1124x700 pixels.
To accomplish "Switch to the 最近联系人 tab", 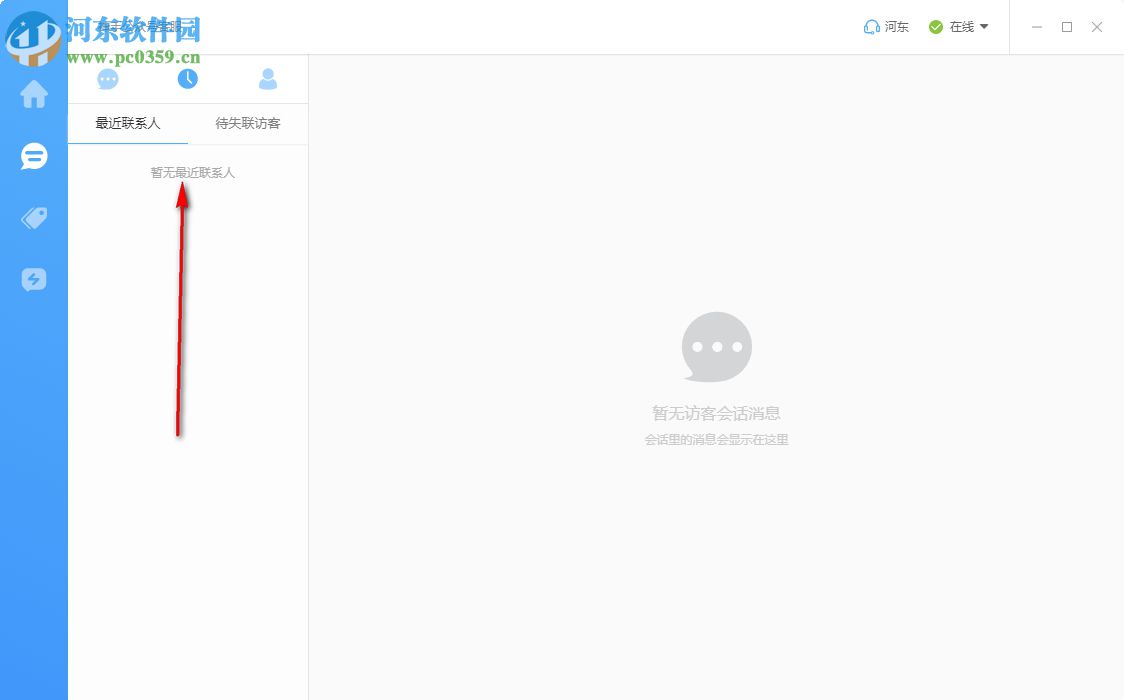I will (x=127, y=124).
